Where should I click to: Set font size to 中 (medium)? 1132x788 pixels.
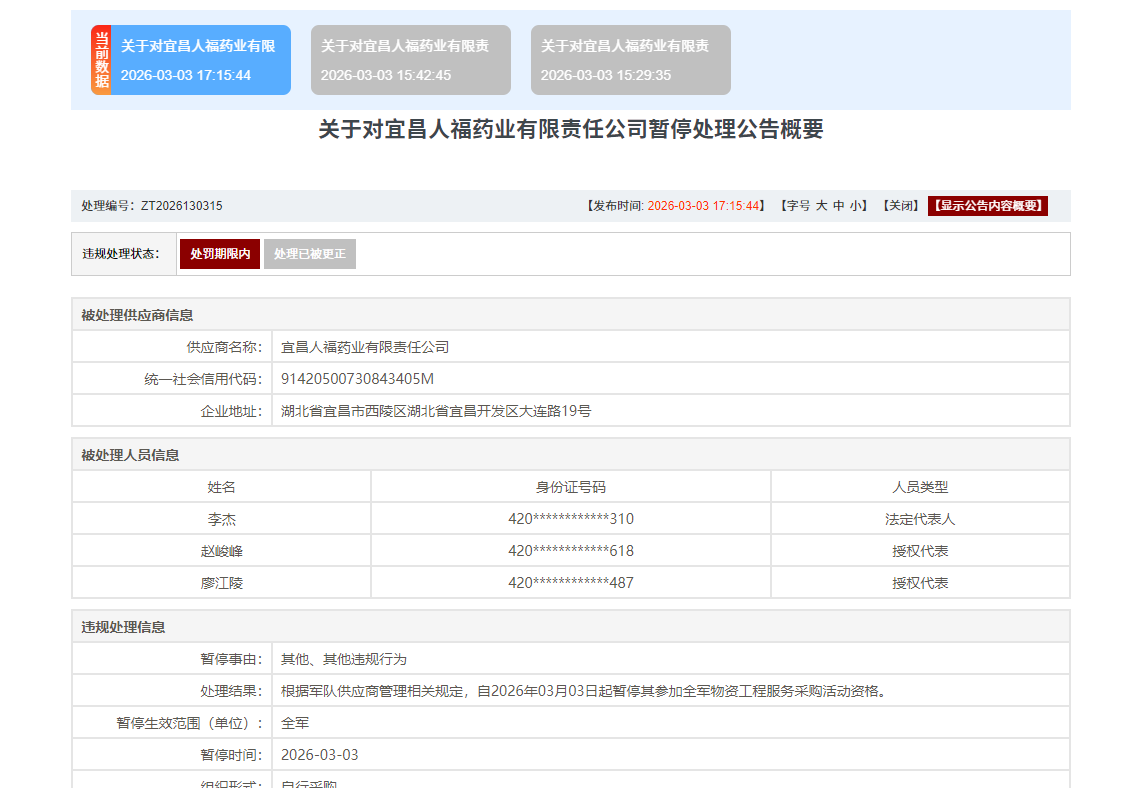point(838,206)
